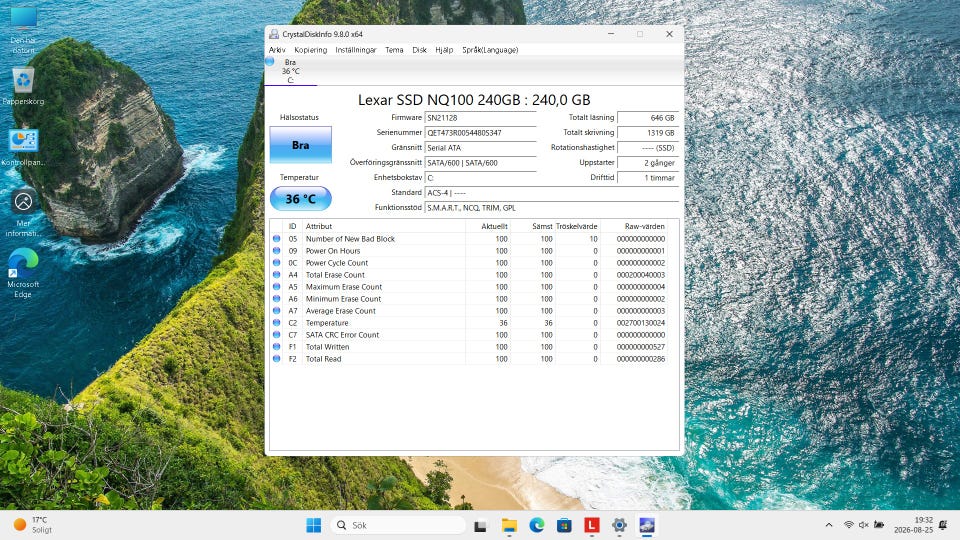
Task: Open the Inställningar menu
Action: coord(356,50)
